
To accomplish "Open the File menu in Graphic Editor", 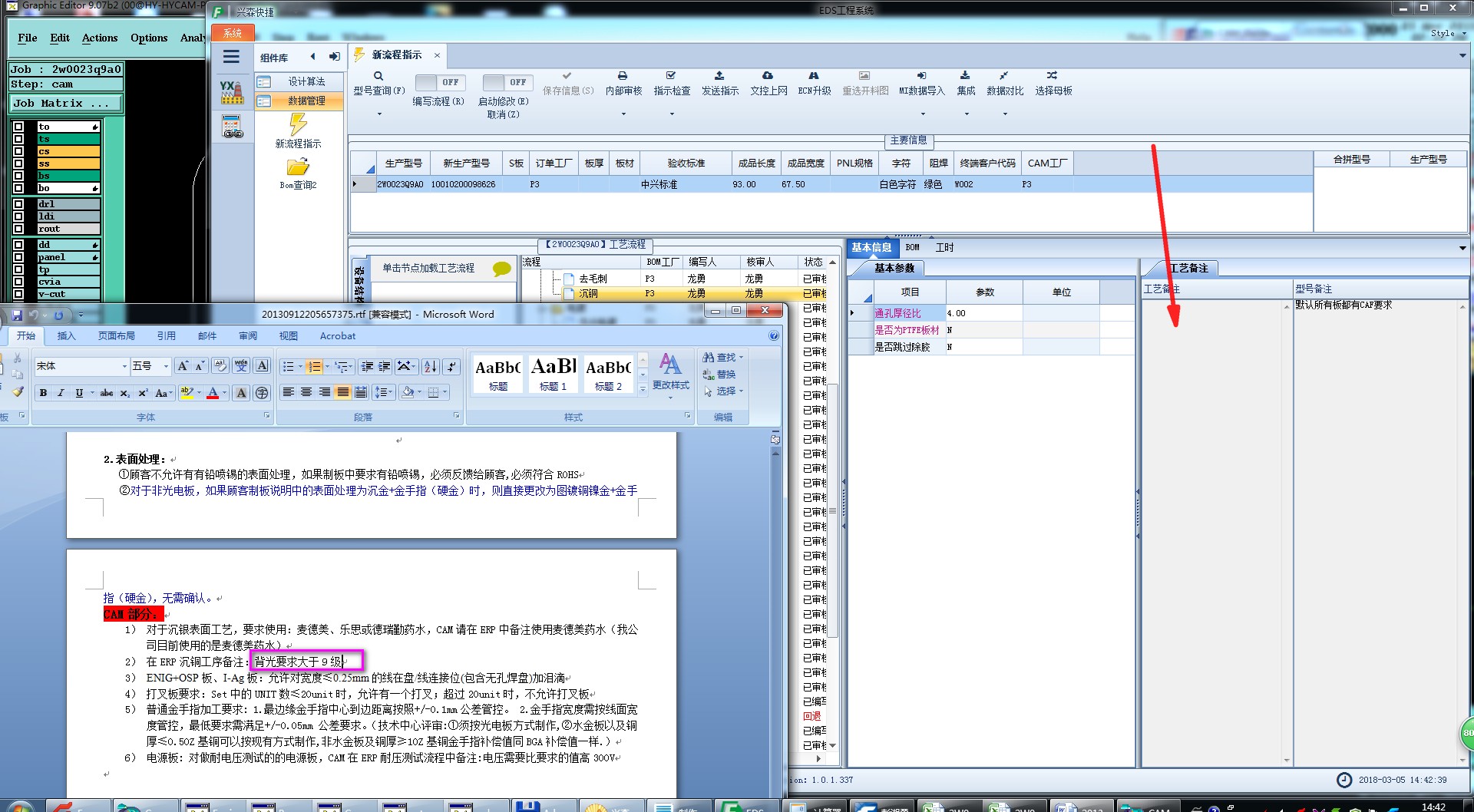I will [28, 38].
